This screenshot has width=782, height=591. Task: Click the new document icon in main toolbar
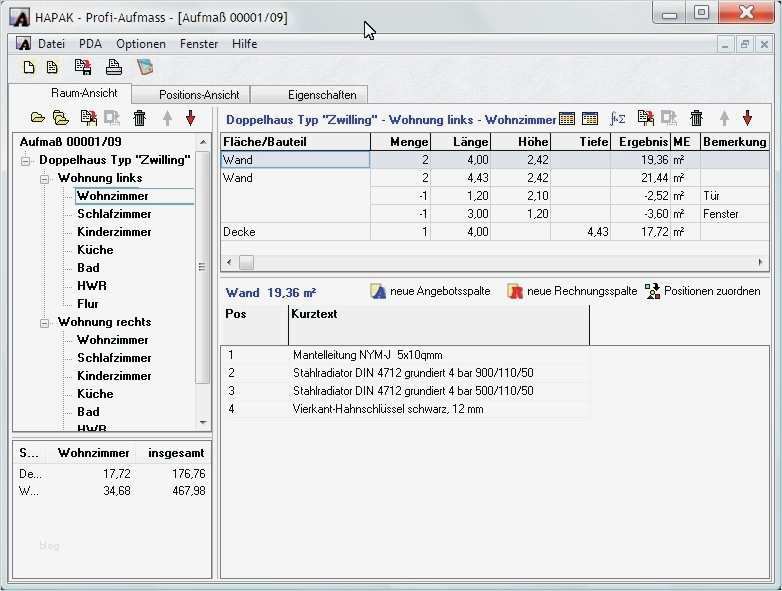[x=29, y=68]
